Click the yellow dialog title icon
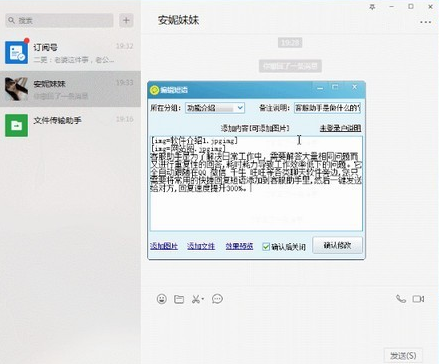The width and height of the screenshot is (439, 364). coord(154,90)
